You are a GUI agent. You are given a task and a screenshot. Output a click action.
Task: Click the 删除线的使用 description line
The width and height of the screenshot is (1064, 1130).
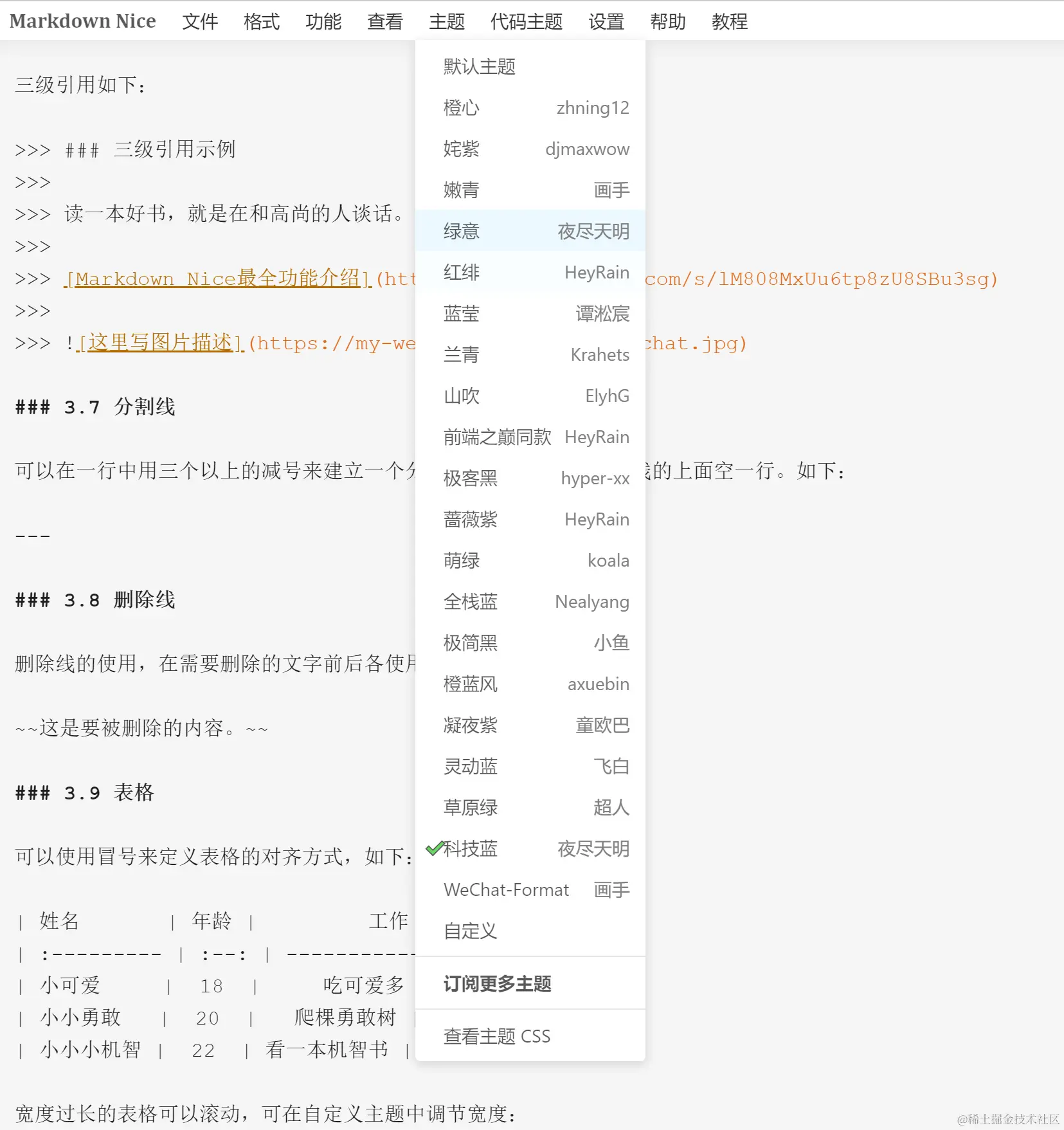(x=215, y=664)
